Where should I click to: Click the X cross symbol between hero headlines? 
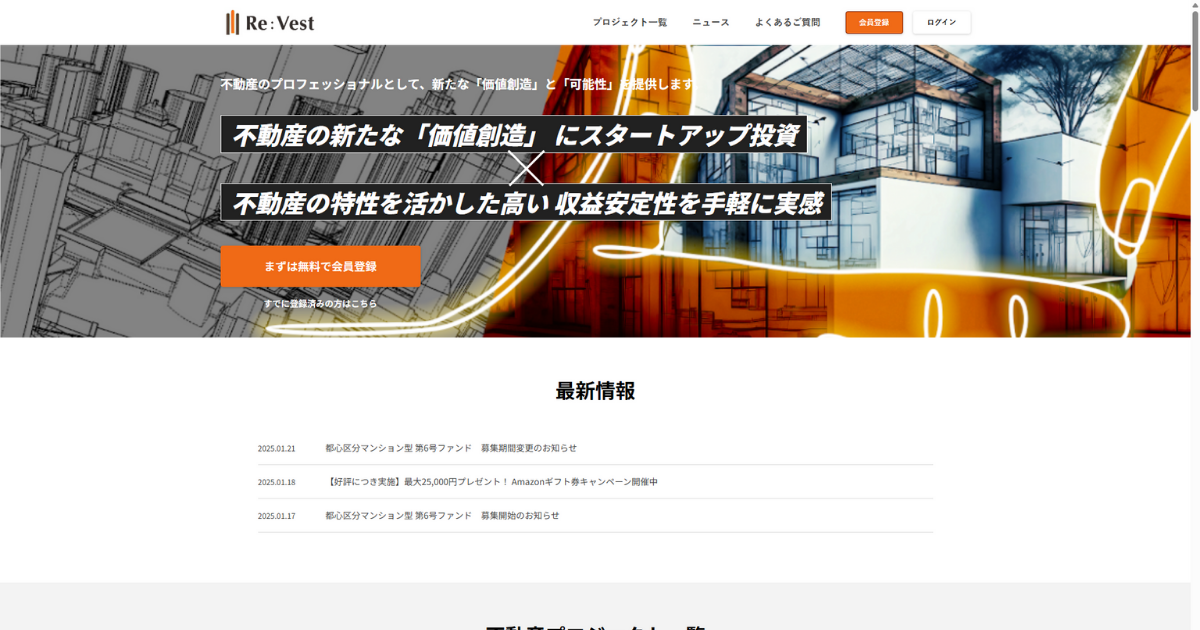tap(525, 168)
